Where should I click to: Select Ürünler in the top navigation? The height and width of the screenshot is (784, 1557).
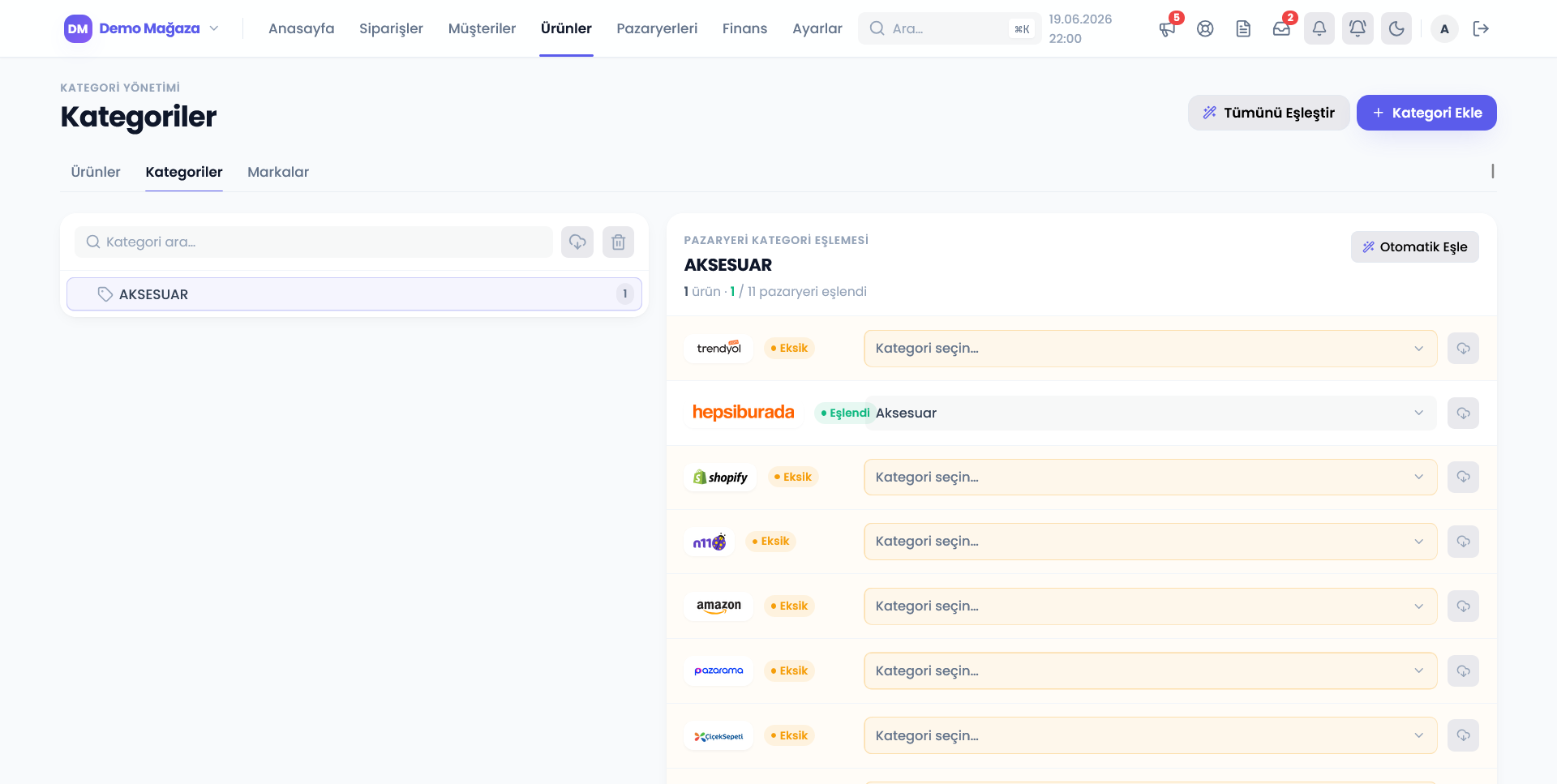coord(566,28)
